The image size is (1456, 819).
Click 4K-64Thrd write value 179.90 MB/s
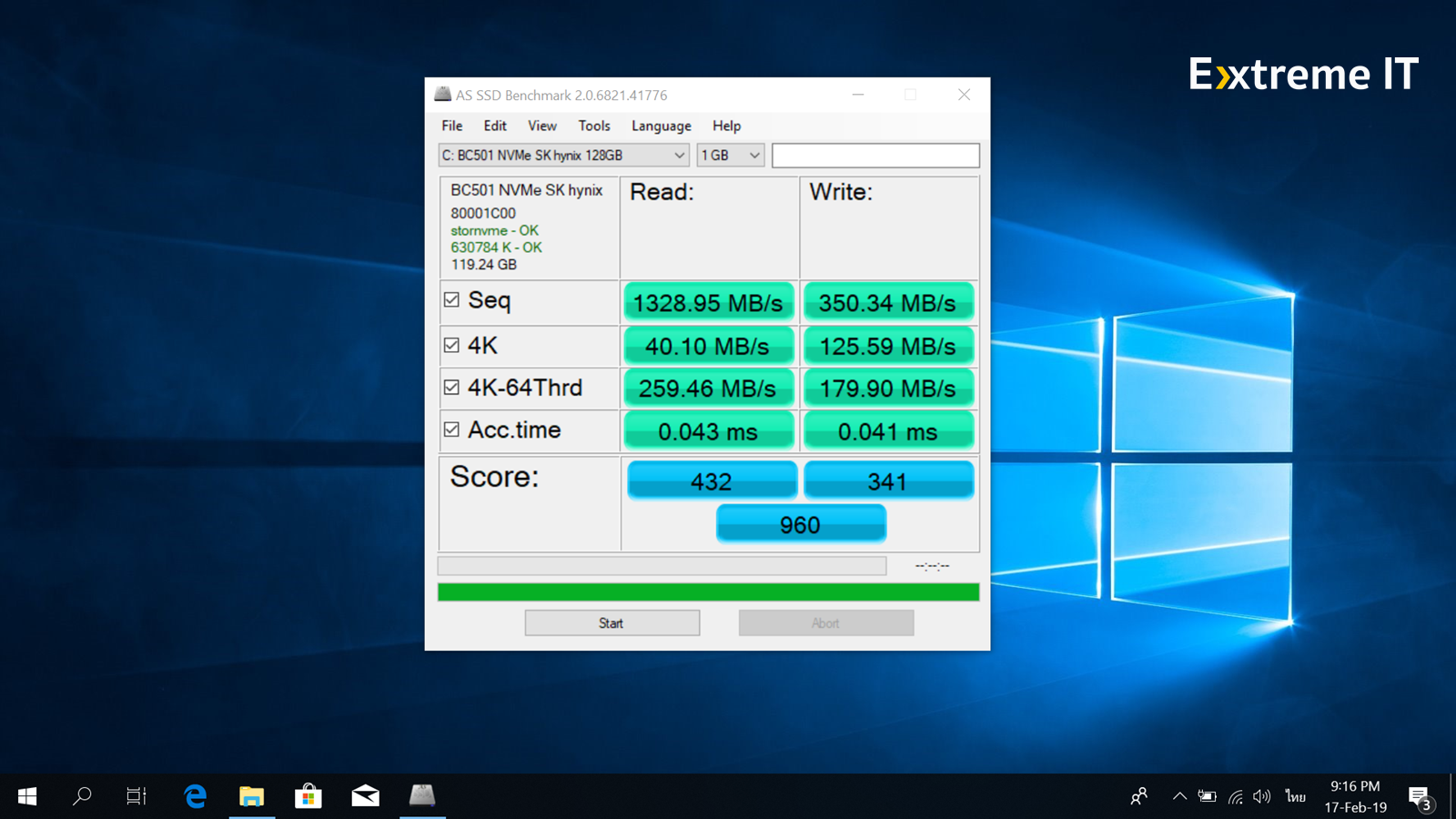888,388
